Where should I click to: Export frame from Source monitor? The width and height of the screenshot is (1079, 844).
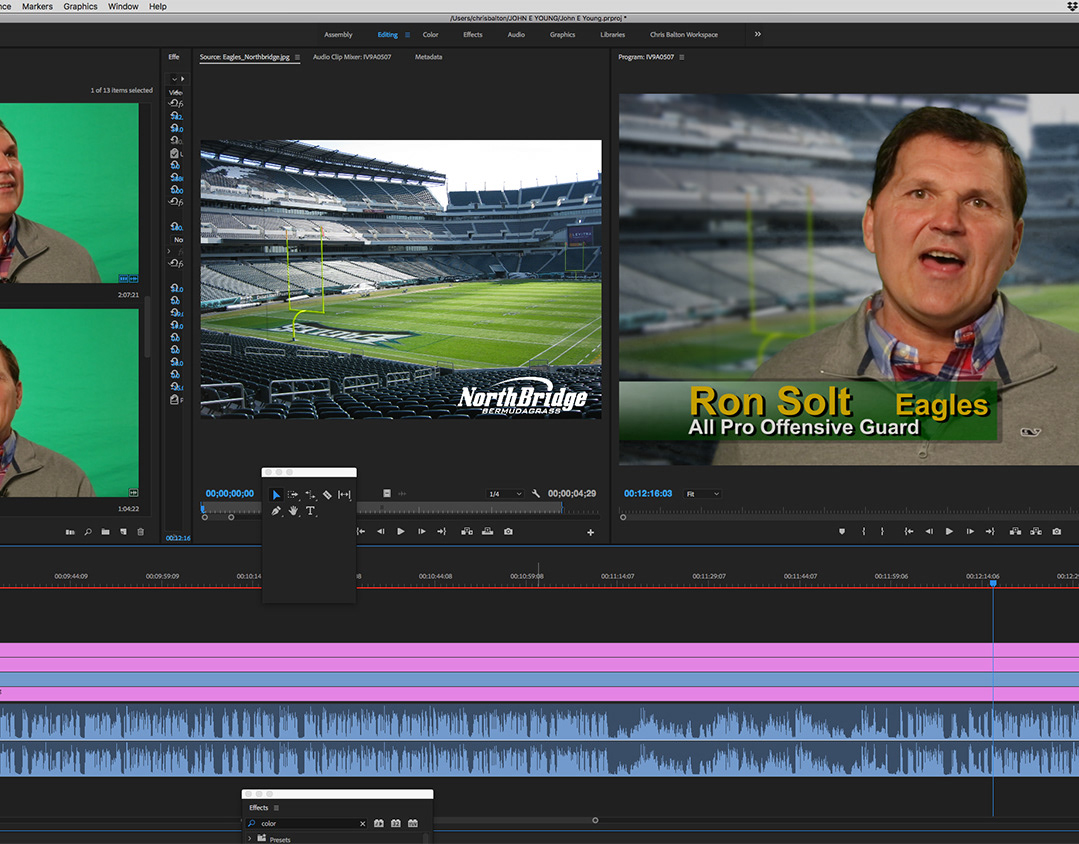click(508, 531)
